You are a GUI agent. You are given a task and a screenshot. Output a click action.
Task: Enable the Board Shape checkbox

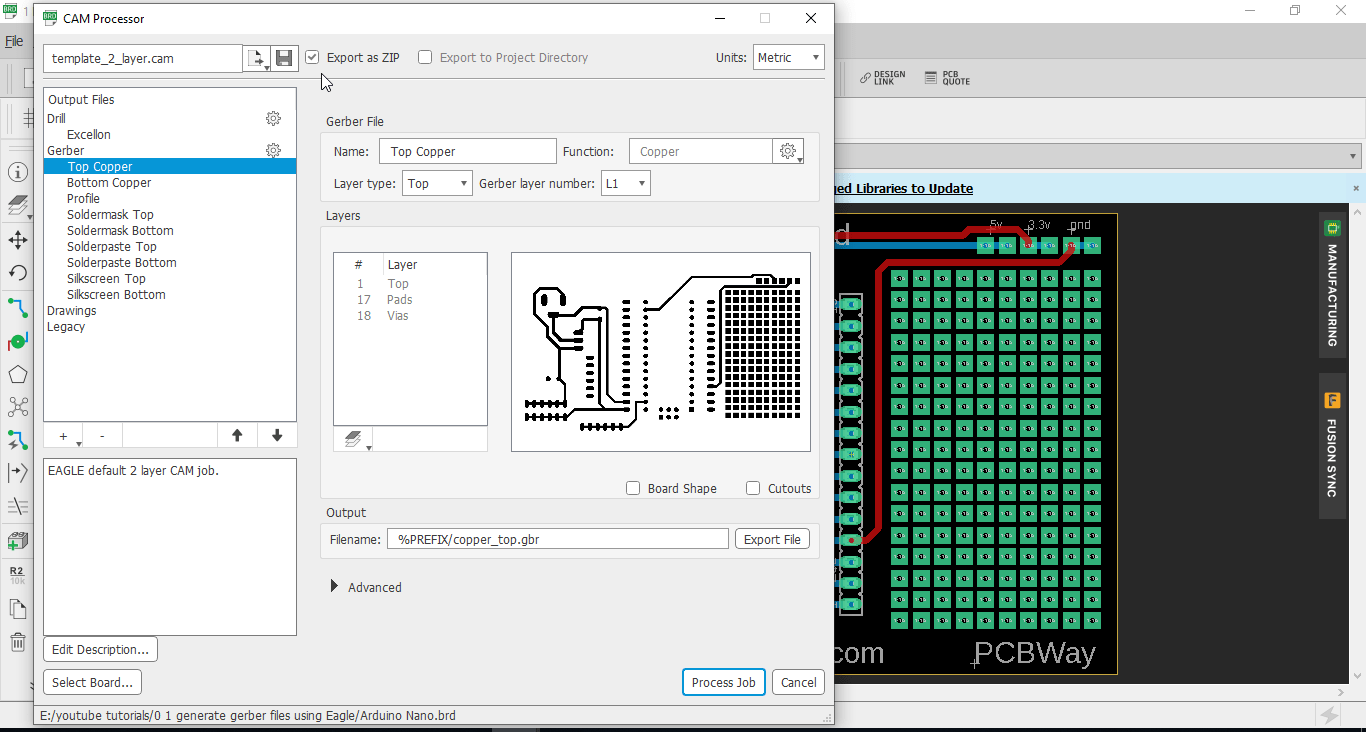[633, 489]
